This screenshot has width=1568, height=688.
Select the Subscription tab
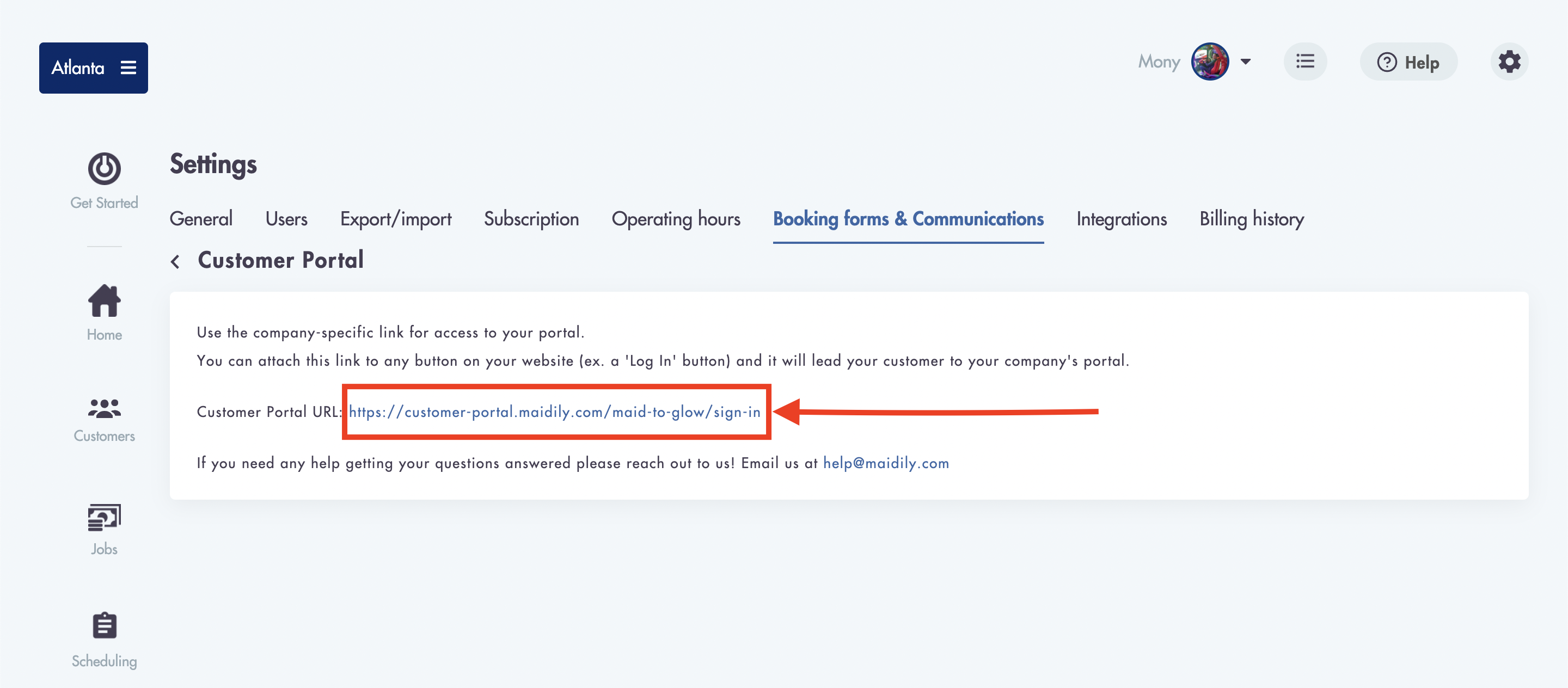pos(531,219)
